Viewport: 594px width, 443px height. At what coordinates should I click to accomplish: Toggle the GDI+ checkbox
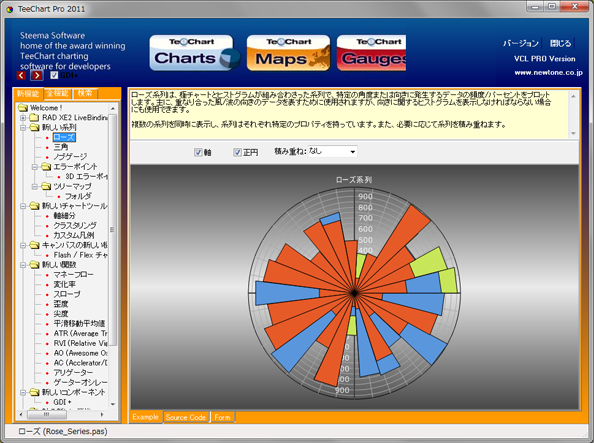pos(54,75)
